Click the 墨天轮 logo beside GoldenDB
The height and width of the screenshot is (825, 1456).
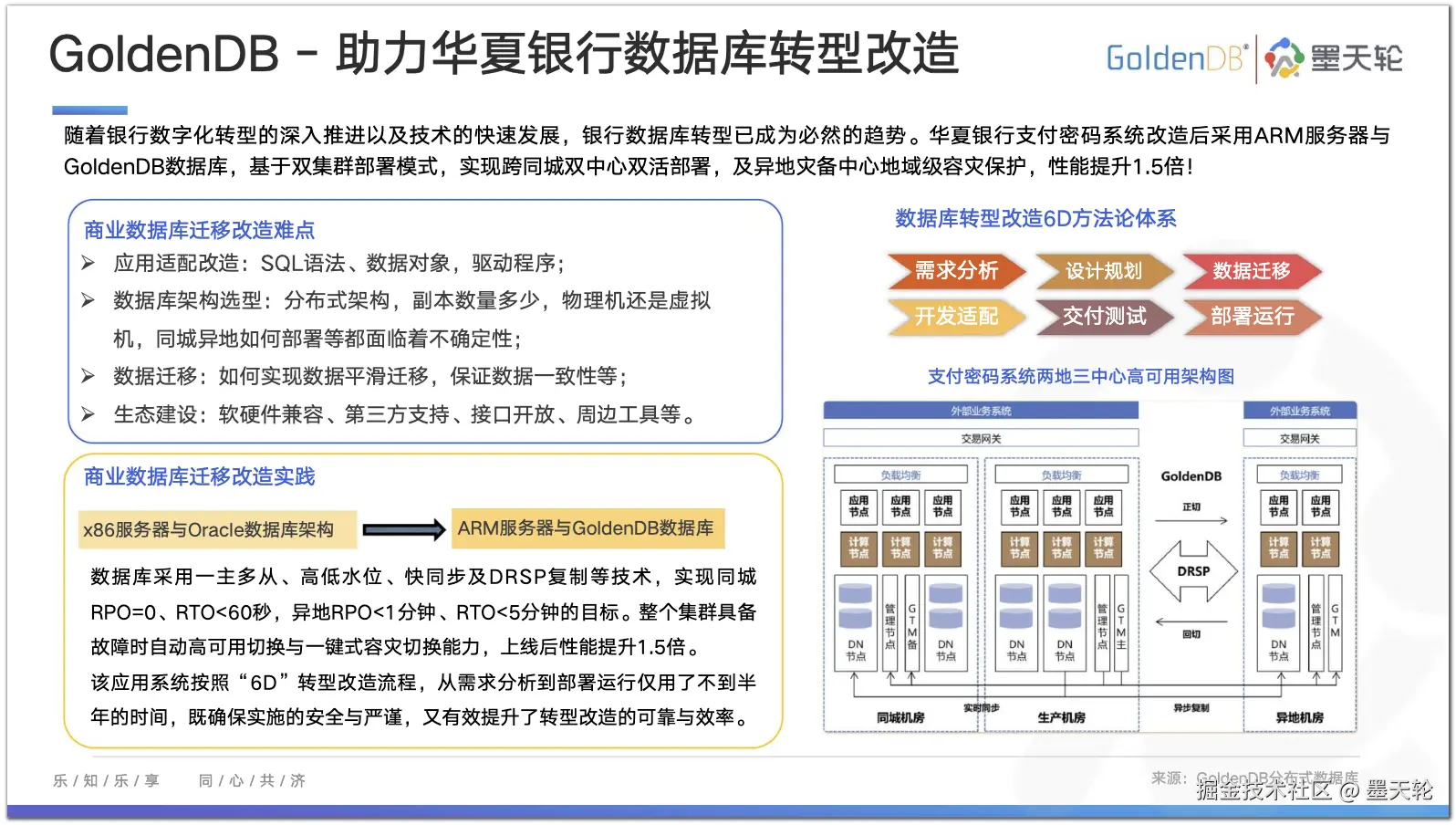pyautogui.click(x=1334, y=58)
